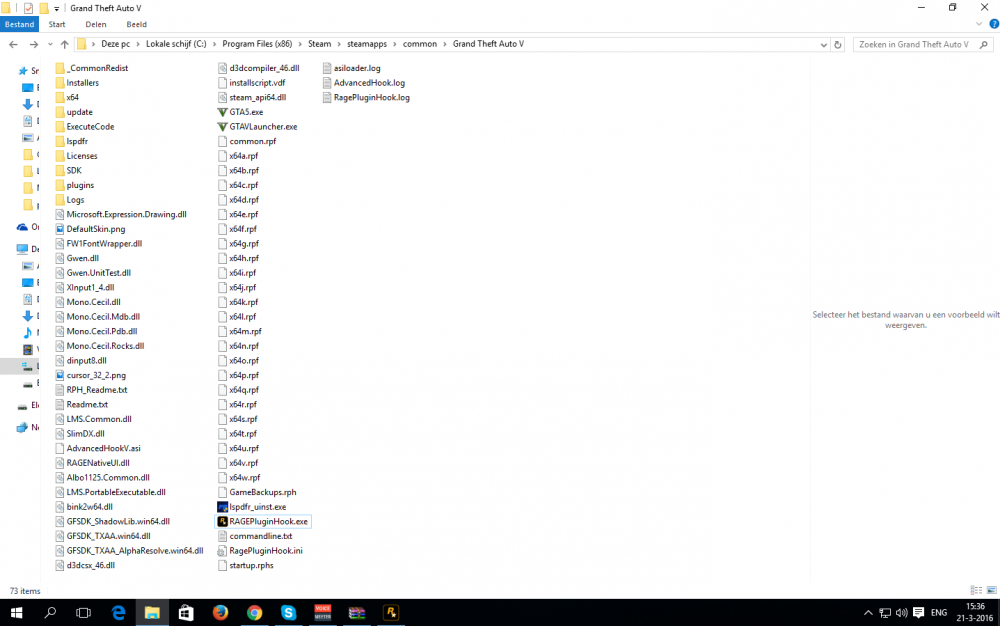Open the Windows Start menu

17,613
